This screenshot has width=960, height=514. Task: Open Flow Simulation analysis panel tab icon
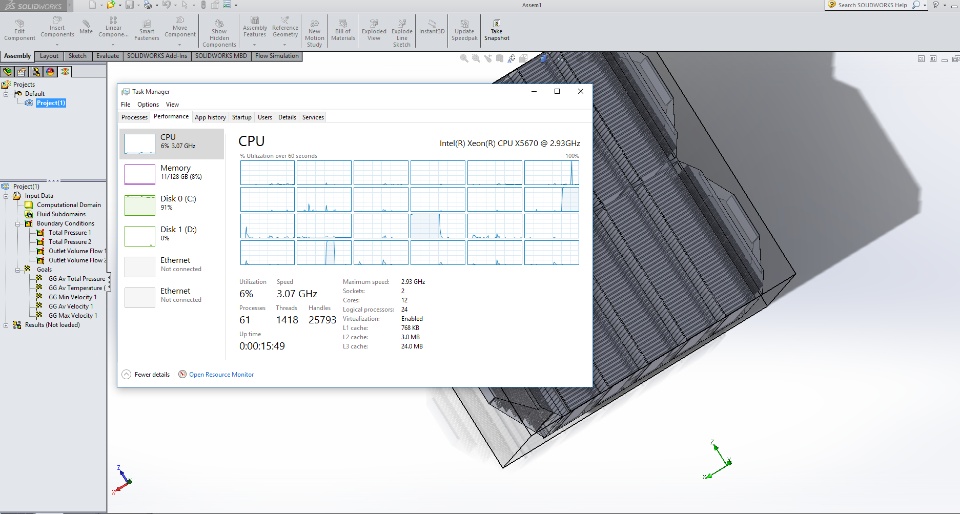[65, 72]
